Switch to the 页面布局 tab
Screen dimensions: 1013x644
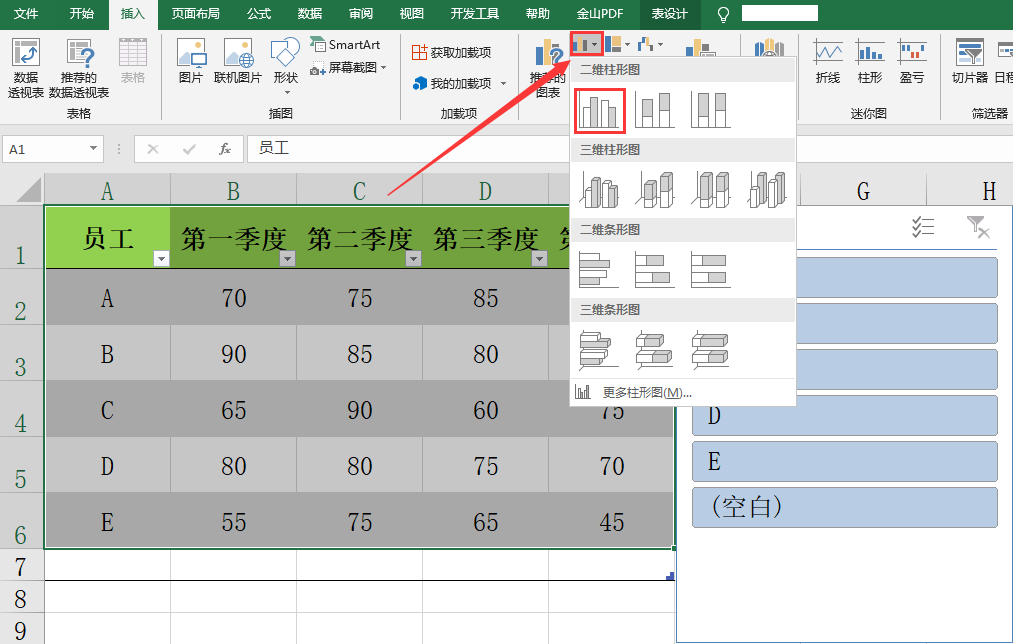pos(195,14)
